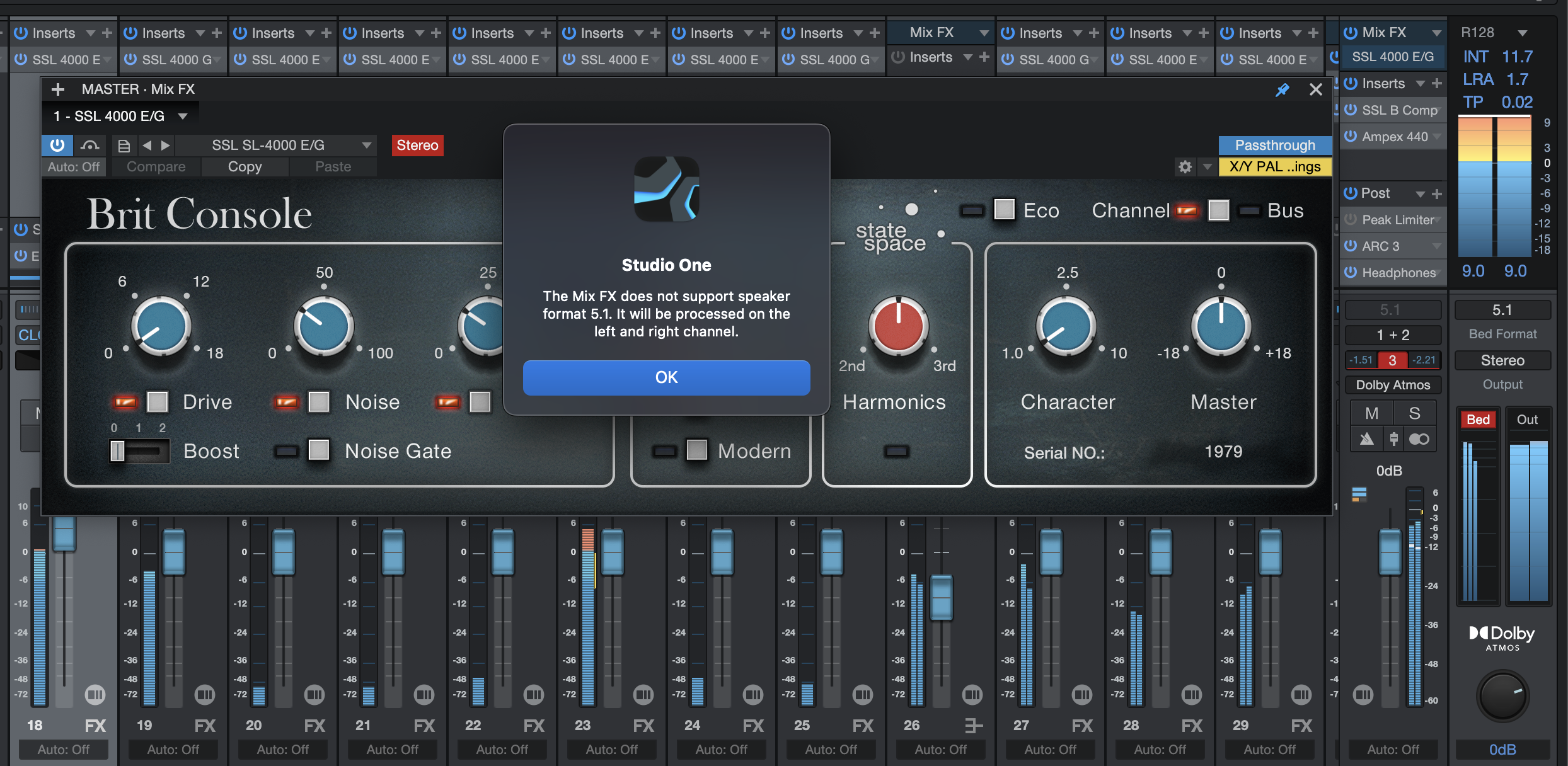Toggle power for SSL B Comp insert

tap(1350, 110)
